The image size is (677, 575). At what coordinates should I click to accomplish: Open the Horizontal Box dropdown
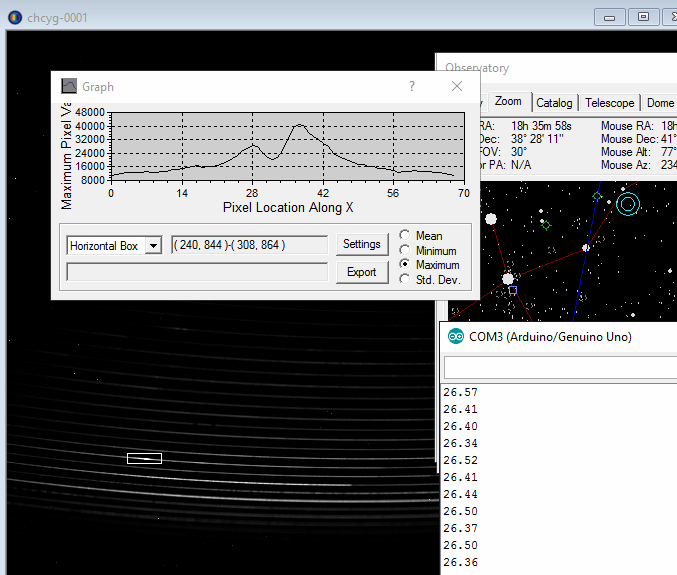(x=152, y=246)
